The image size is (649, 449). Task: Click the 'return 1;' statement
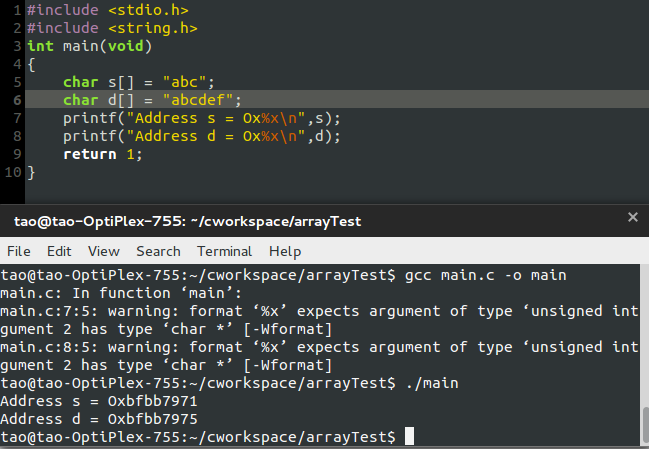[103, 154]
